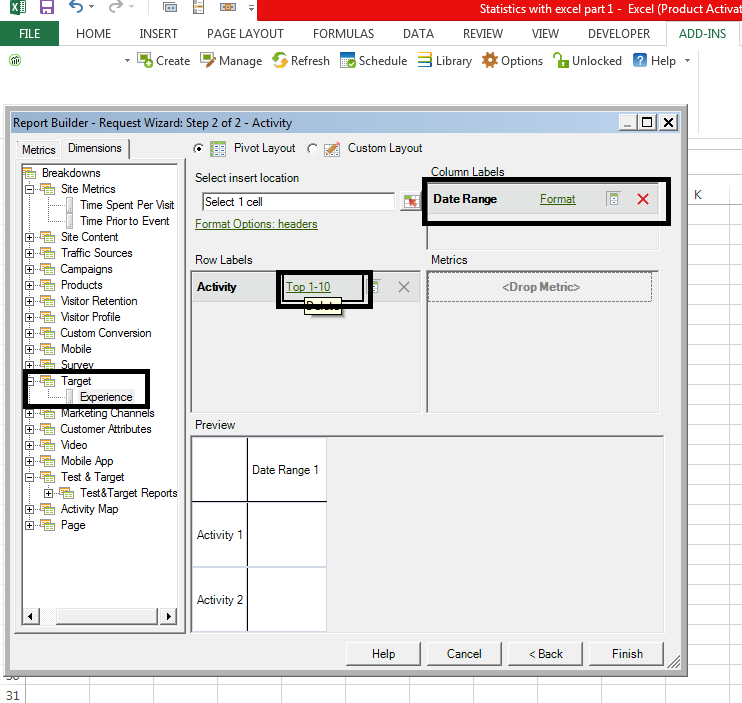Open Format Options: headers link
This screenshot has height=703, width=742.
point(256,224)
